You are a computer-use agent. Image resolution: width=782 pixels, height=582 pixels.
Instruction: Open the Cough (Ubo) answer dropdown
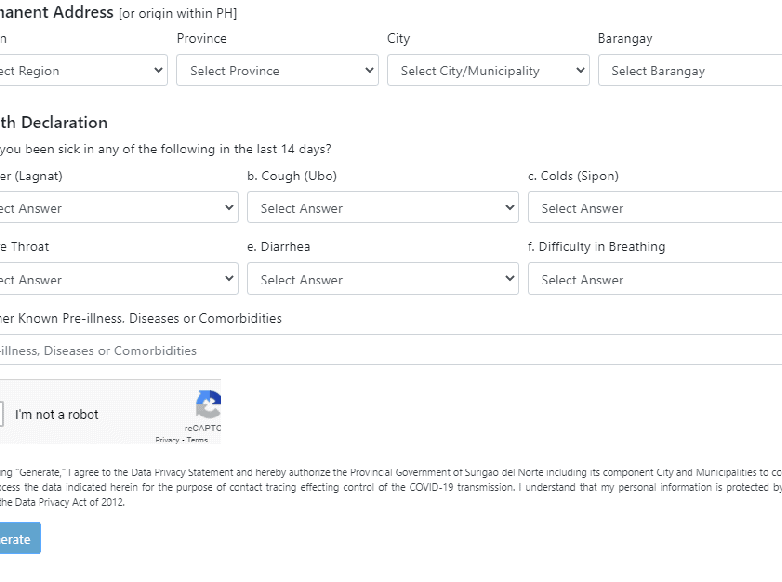click(382, 208)
